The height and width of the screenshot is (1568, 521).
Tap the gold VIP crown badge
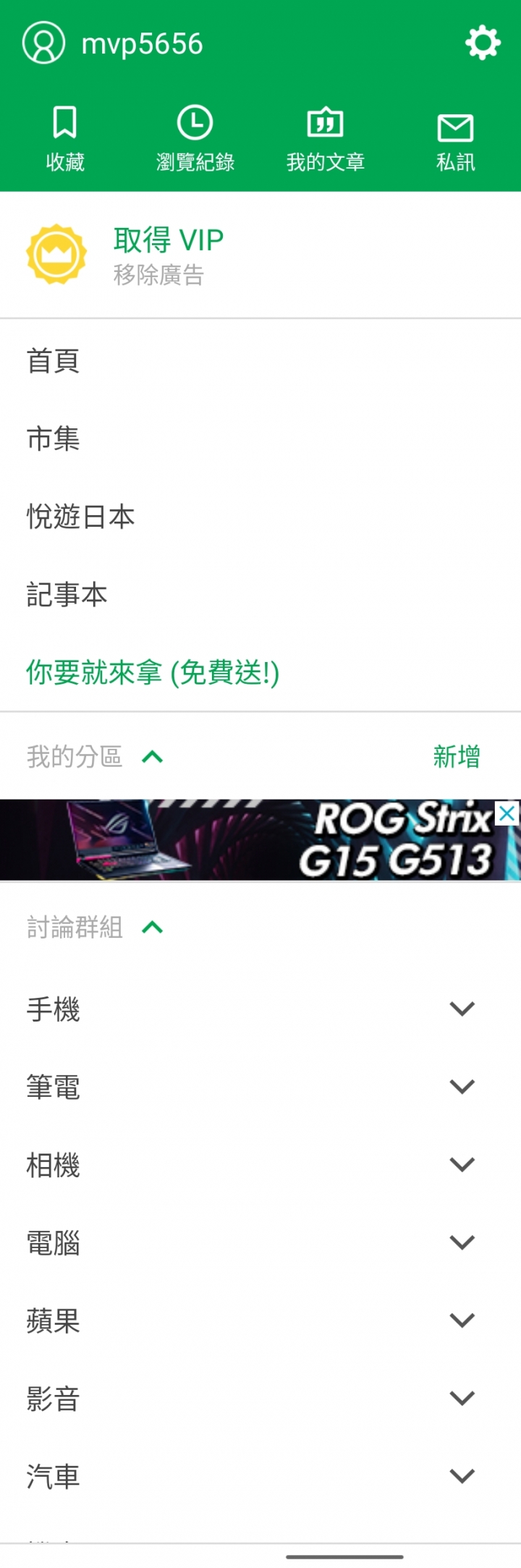(56, 254)
